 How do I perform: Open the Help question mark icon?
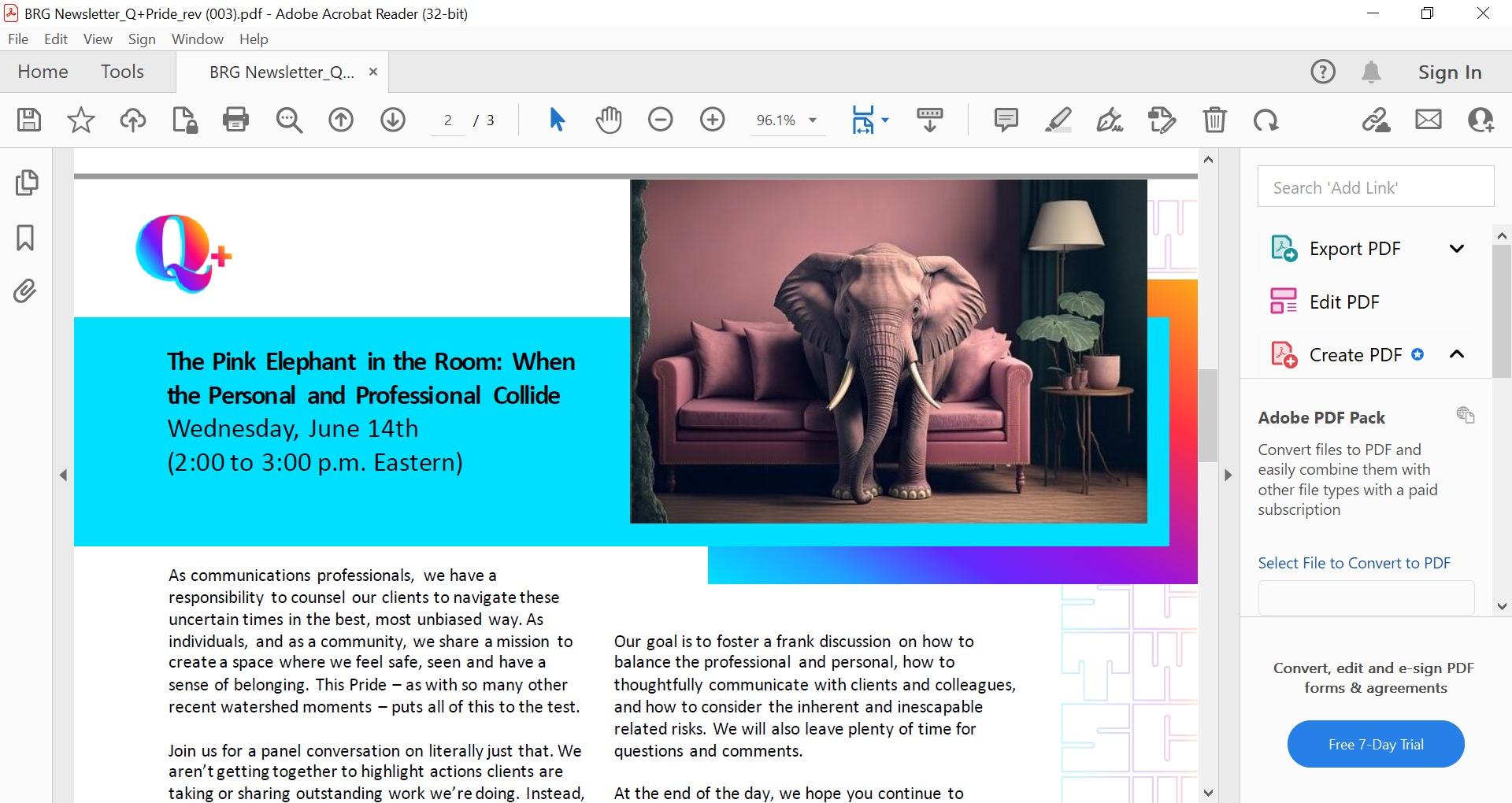tap(1323, 72)
